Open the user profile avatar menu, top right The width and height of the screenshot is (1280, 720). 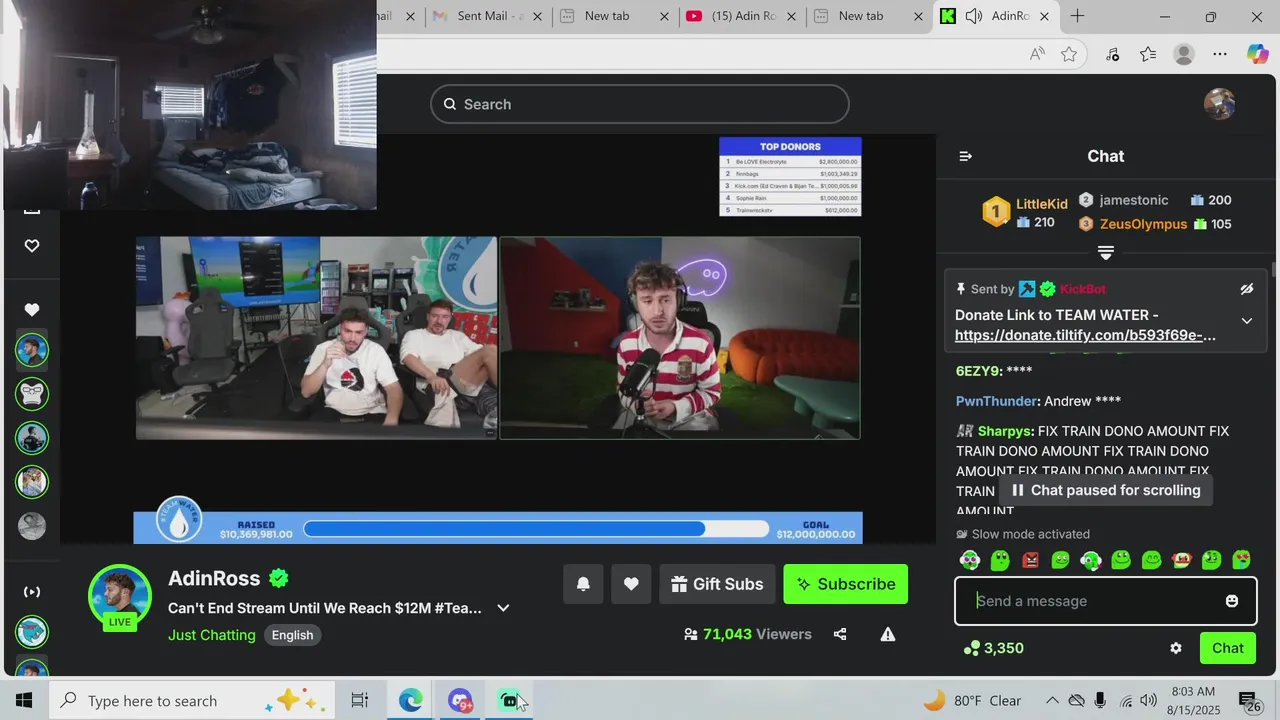tap(1219, 104)
